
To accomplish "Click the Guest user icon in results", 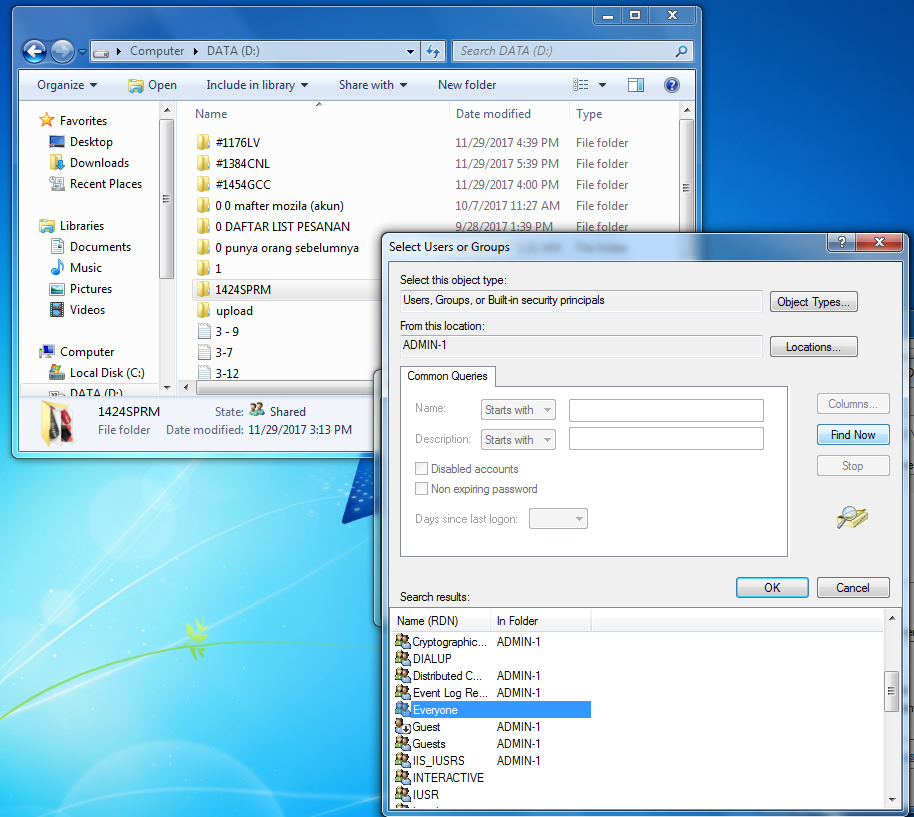I will pos(402,726).
